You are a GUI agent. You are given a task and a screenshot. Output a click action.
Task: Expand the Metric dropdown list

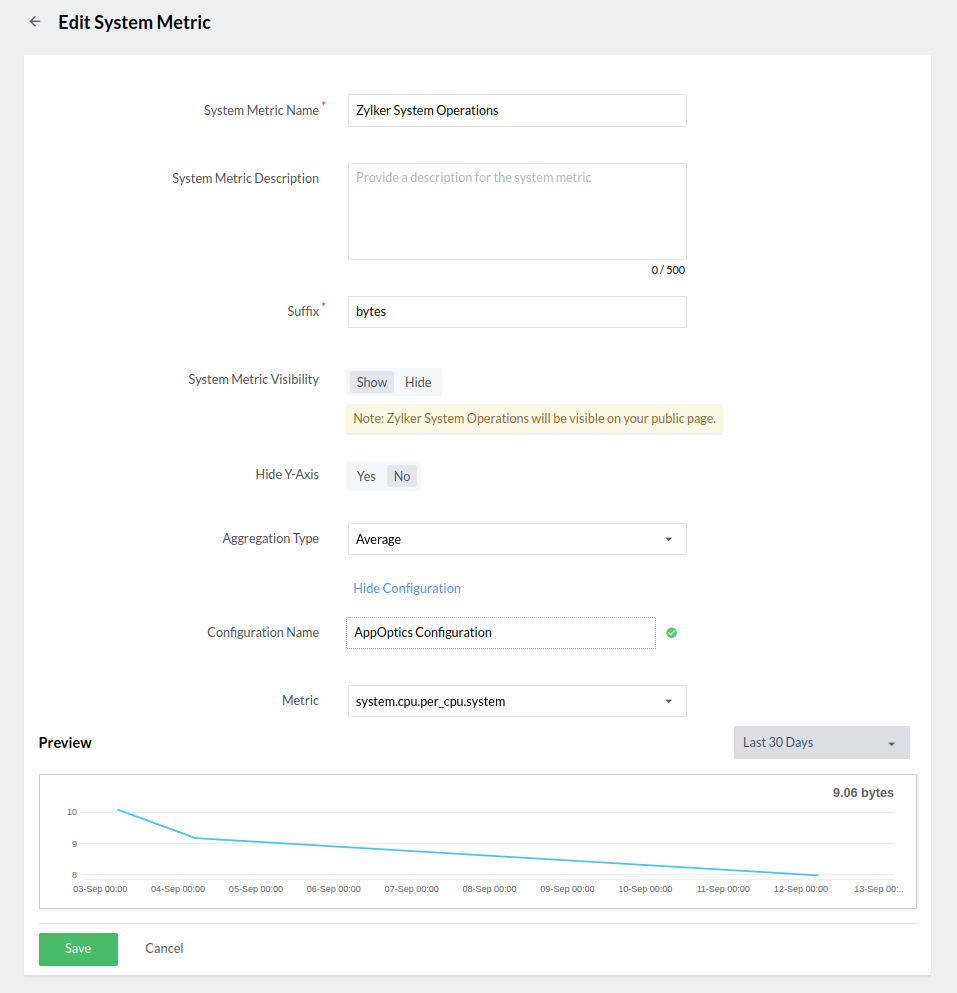(516, 701)
